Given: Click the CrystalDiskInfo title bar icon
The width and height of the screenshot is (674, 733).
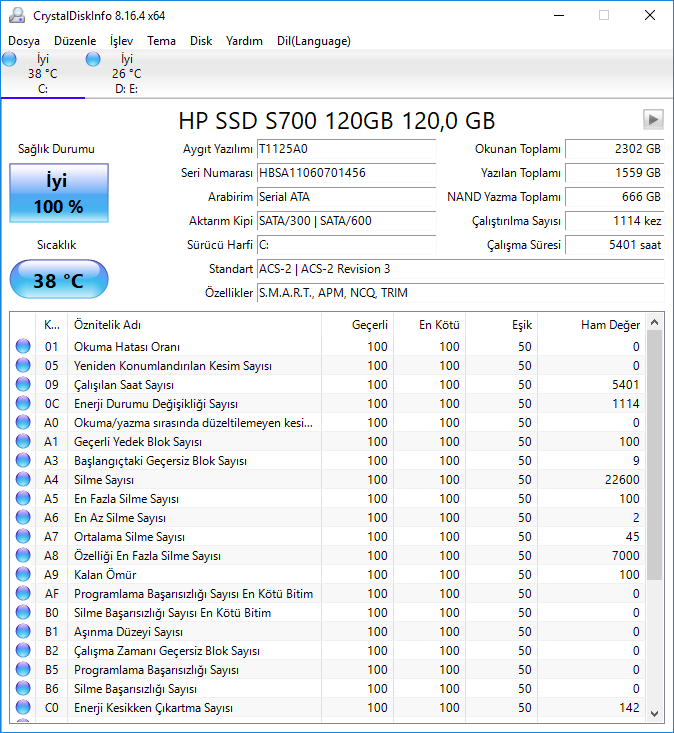Looking at the screenshot, I should pyautogui.click(x=17, y=15).
